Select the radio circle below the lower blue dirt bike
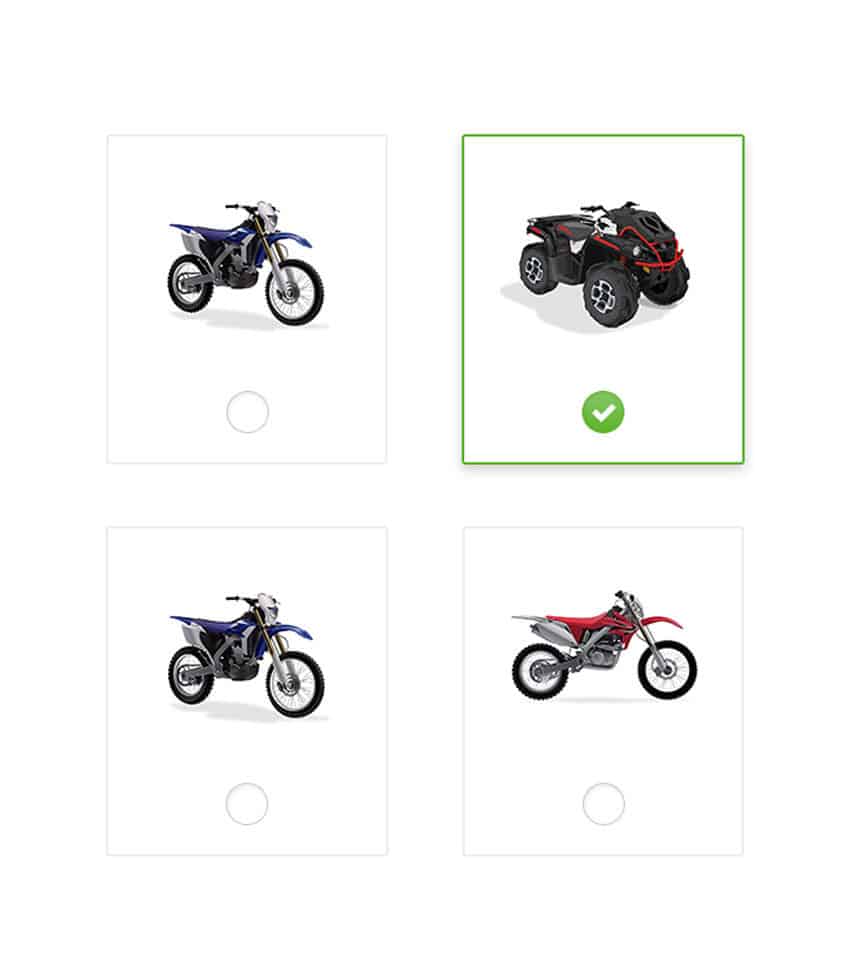The image size is (848, 976). (247, 804)
